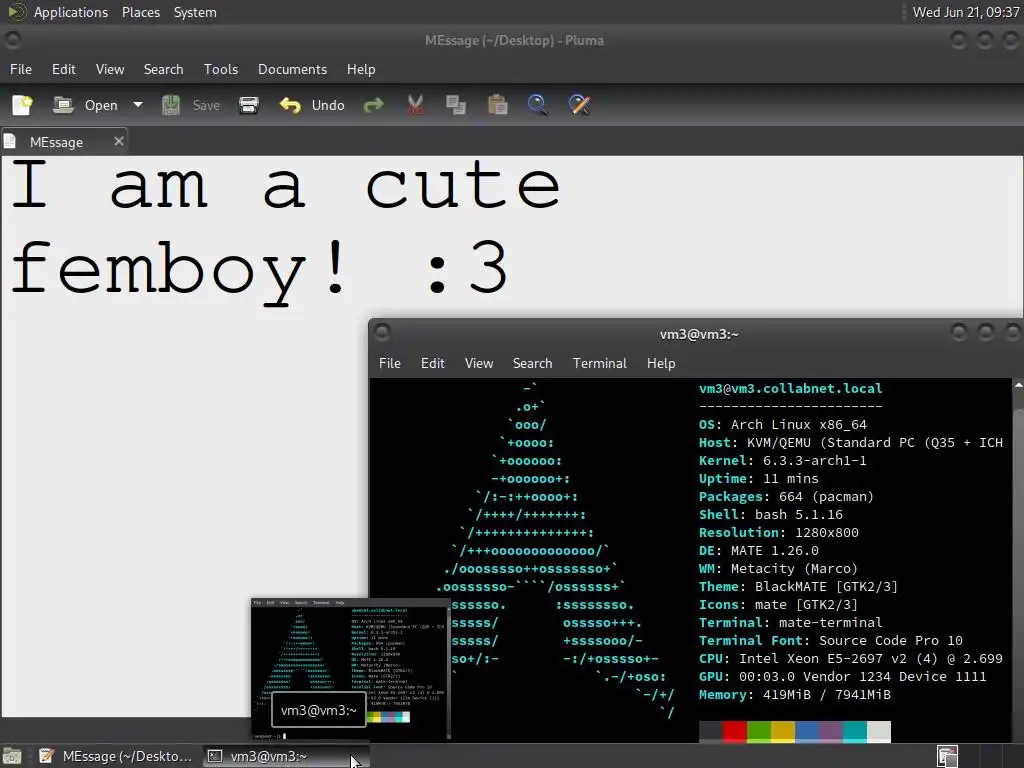Open the Tools menu in Pluma

(x=221, y=69)
